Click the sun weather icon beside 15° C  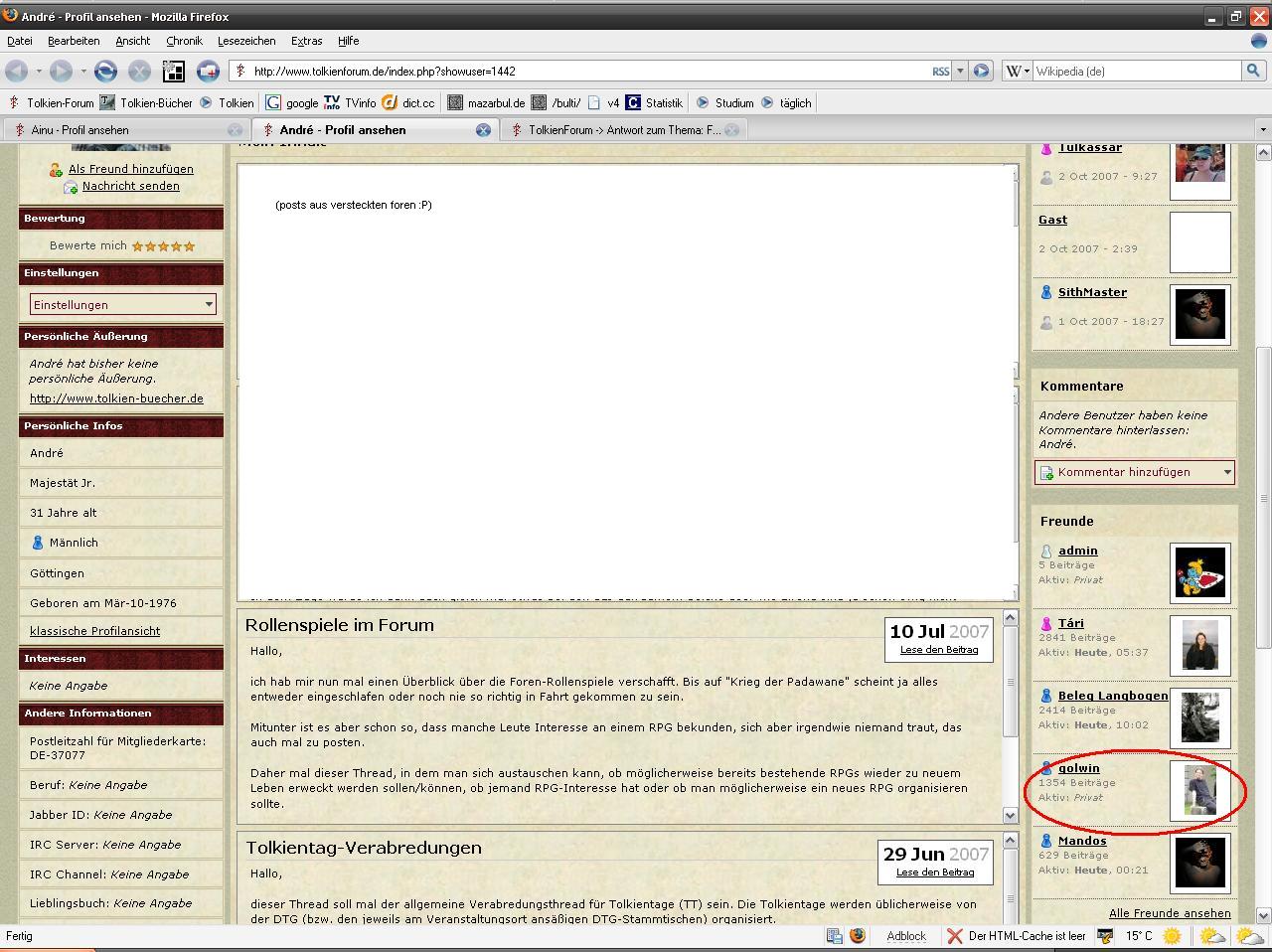pos(1172,936)
